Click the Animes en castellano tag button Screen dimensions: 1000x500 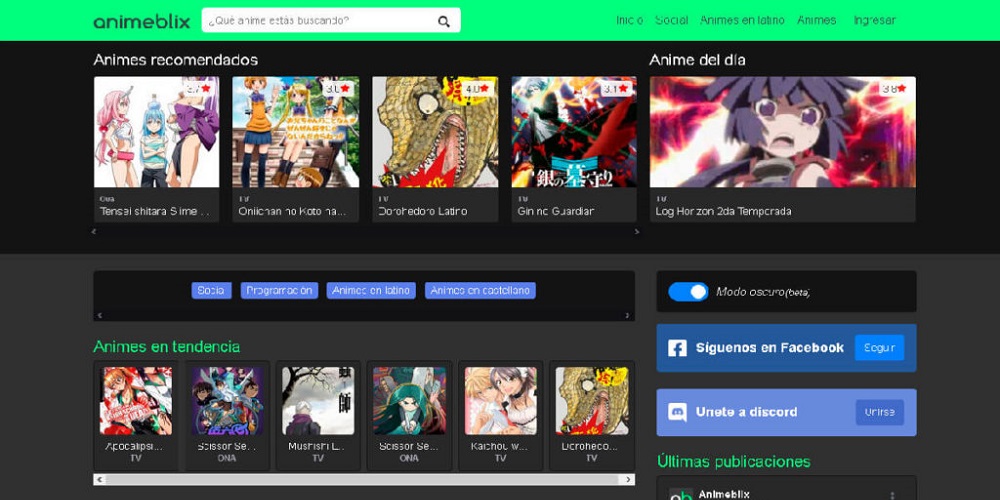(x=480, y=290)
